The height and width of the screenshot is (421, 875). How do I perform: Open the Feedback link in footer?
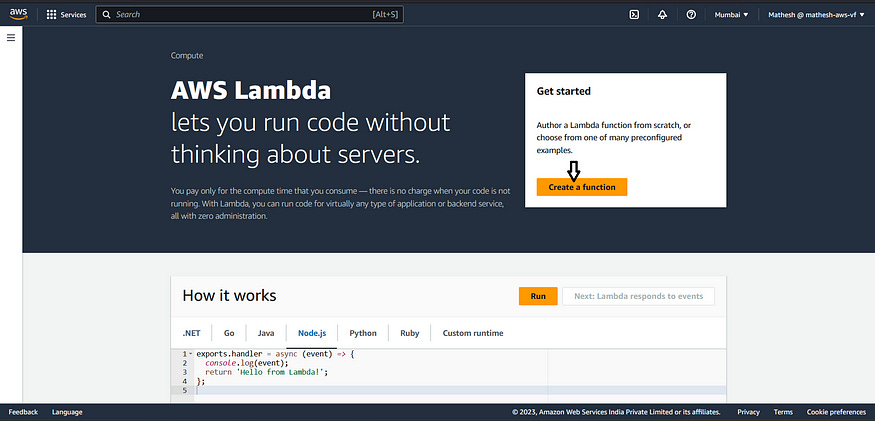[23, 412]
